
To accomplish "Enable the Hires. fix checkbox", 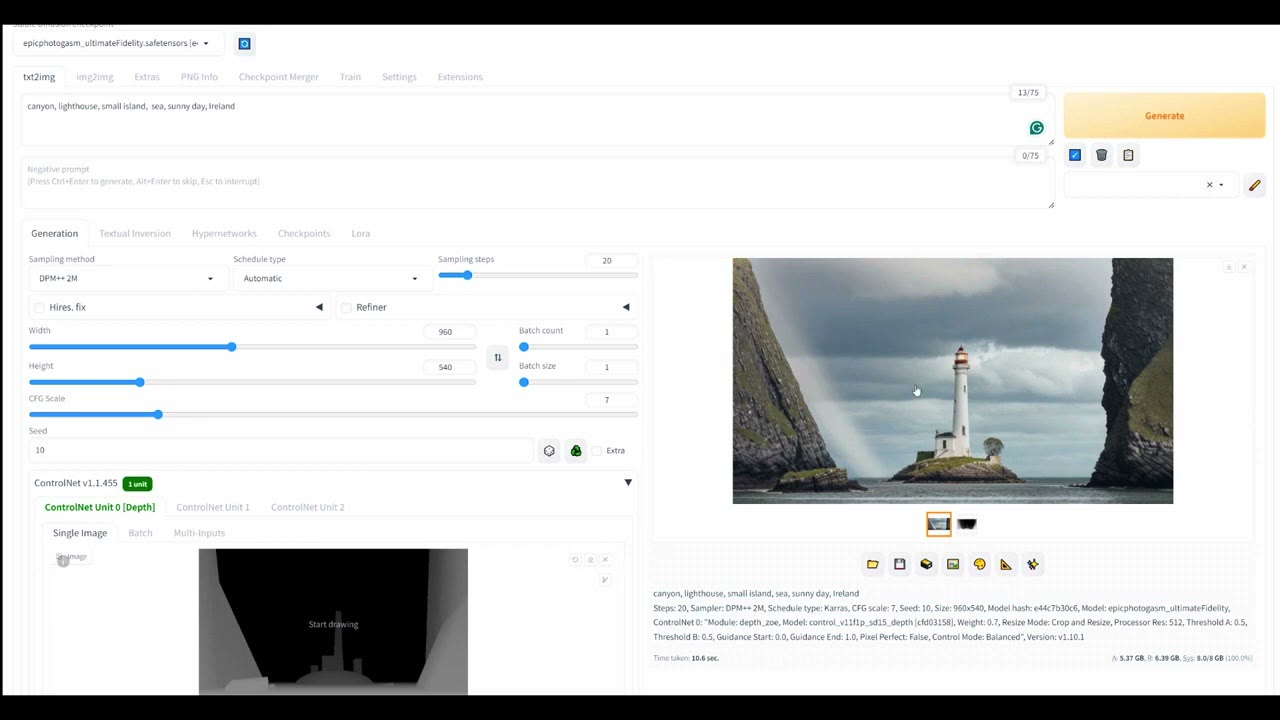I will [40, 308].
